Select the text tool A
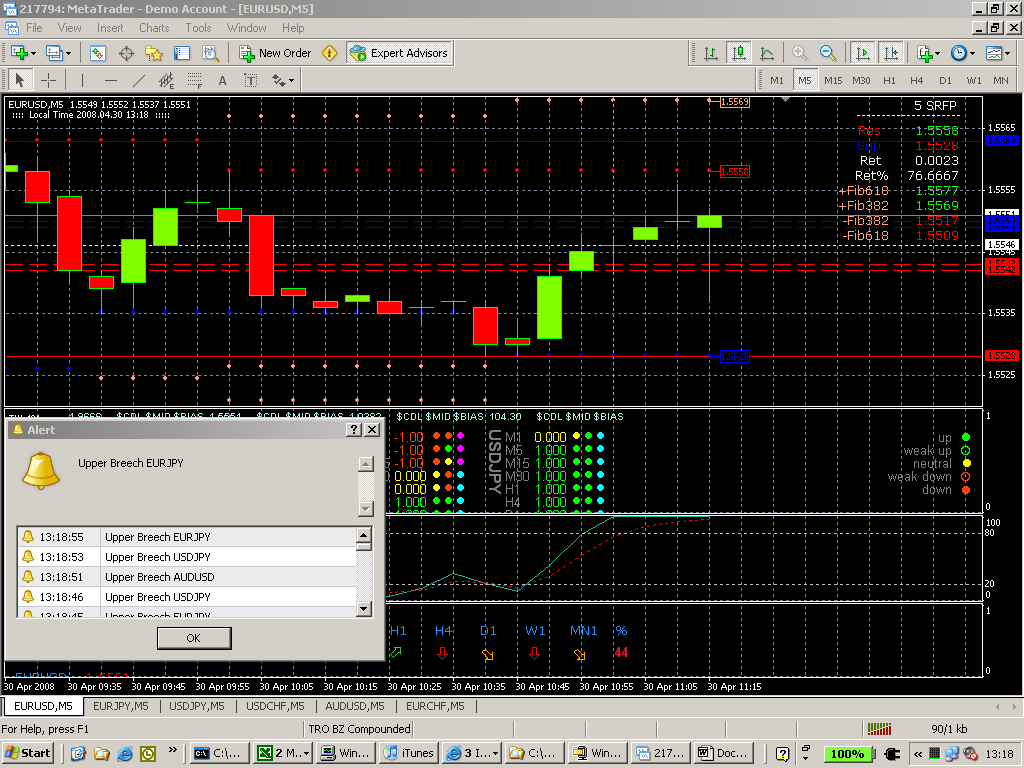1024x768 pixels. click(223, 80)
